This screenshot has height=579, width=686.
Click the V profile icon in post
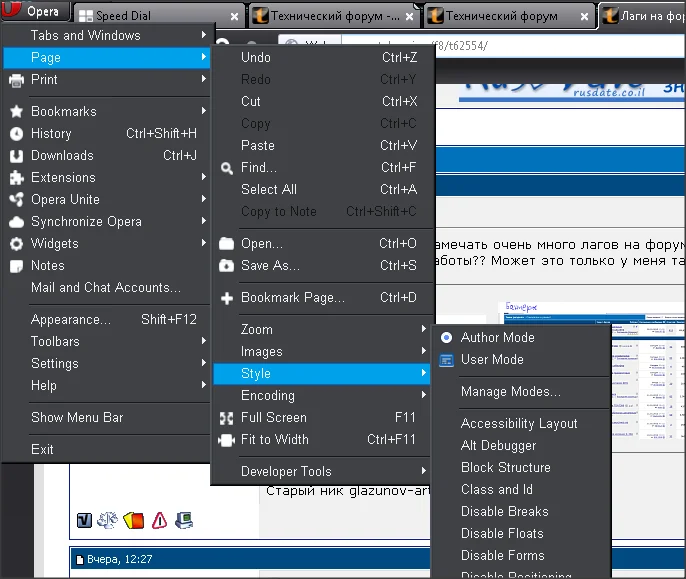(x=84, y=520)
